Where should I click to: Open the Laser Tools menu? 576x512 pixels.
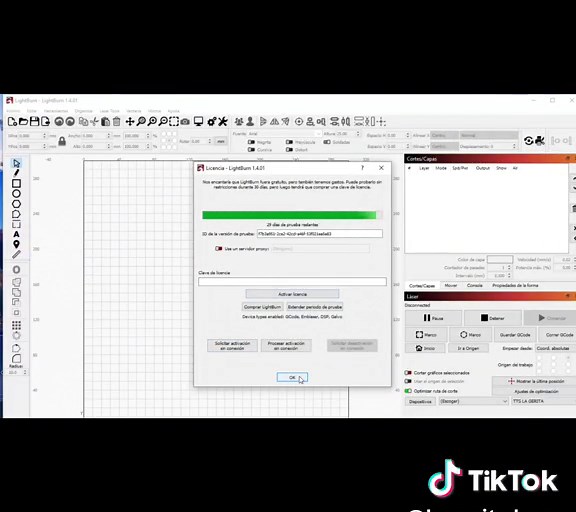109,111
